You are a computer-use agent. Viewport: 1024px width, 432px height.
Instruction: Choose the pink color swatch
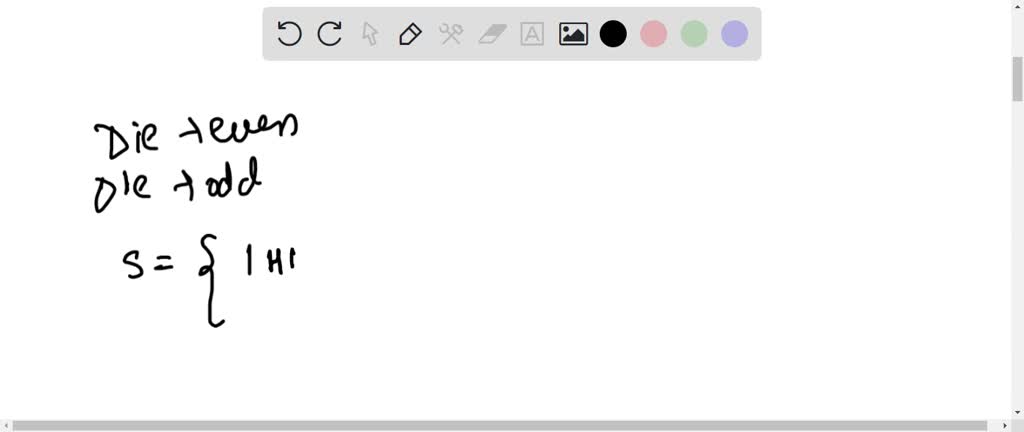654,34
